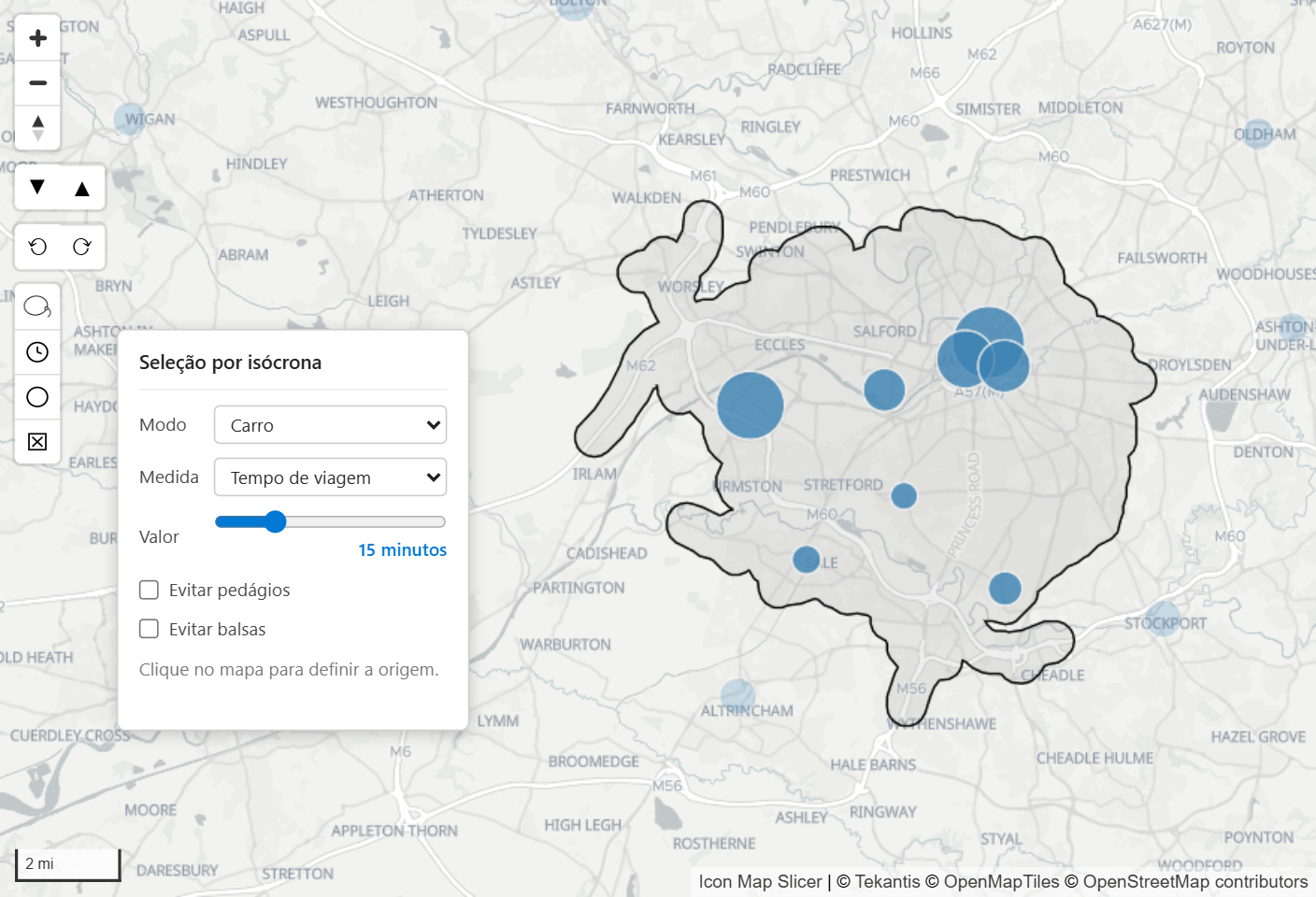Click the upward triangle drill button
This screenshot has height=897, width=1316.
click(82, 188)
